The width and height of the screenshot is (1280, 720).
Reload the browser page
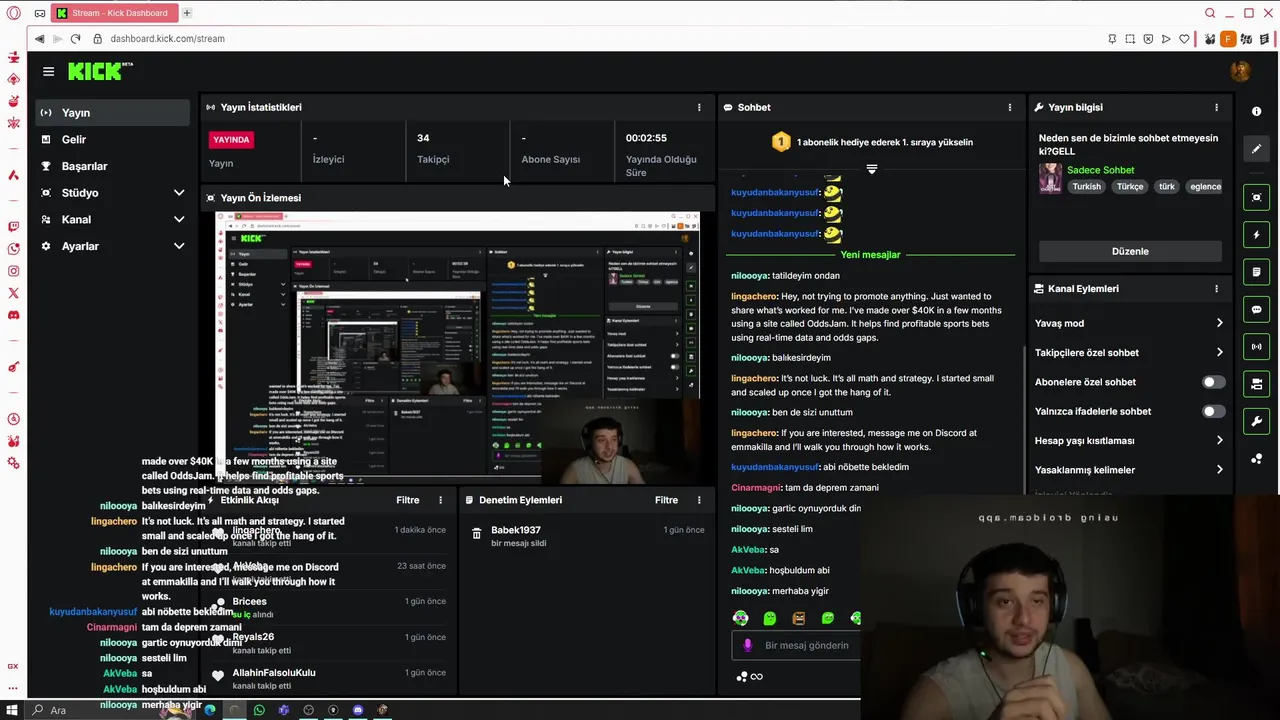(75, 38)
